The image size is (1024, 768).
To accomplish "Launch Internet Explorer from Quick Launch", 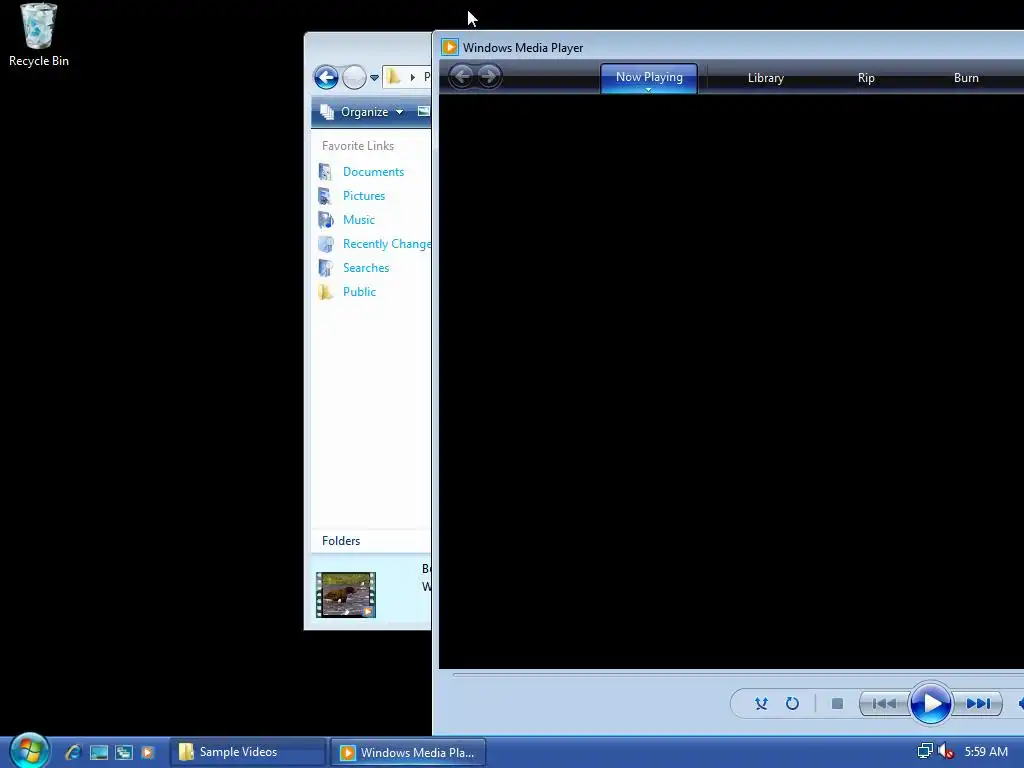I will tap(73, 752).
